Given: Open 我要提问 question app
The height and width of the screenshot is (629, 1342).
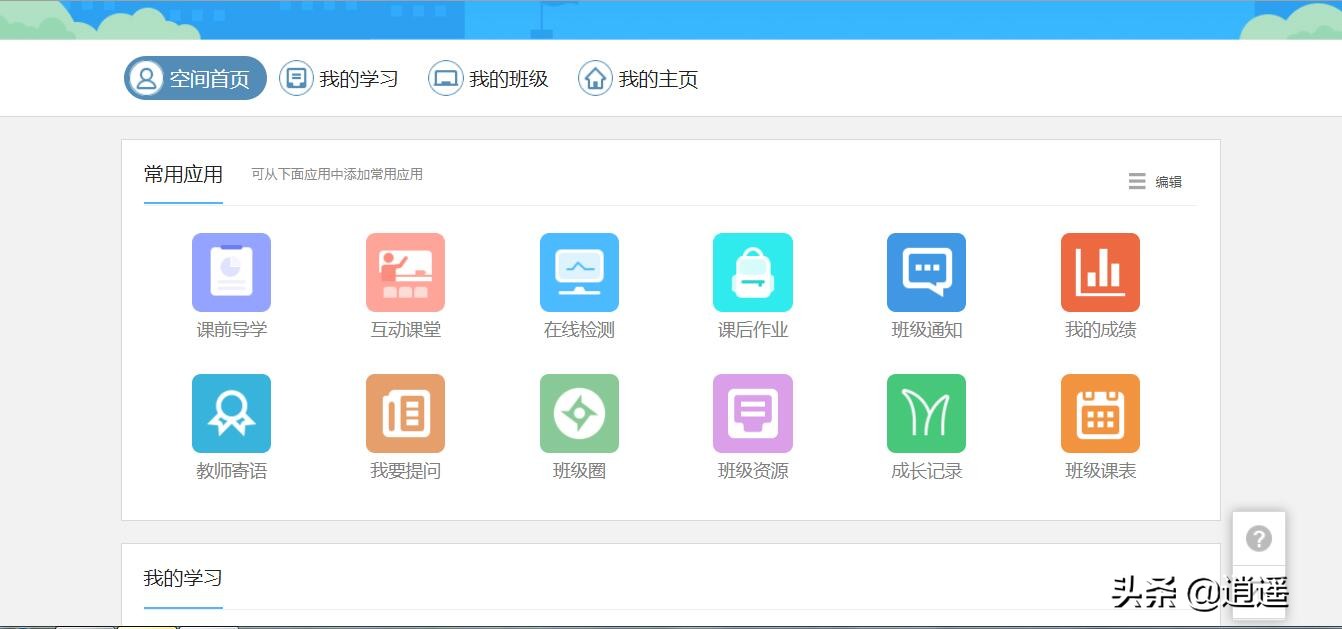Looking at the screenshot, I should pyautogui.click(x=405, y=412).
